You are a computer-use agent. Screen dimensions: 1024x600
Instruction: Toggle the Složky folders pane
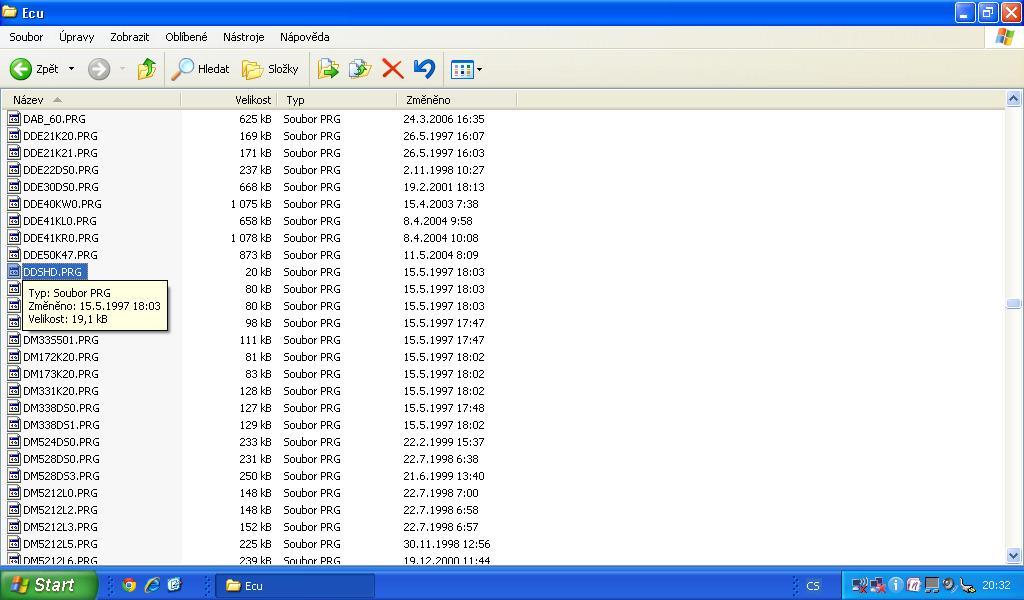(271, 69)
